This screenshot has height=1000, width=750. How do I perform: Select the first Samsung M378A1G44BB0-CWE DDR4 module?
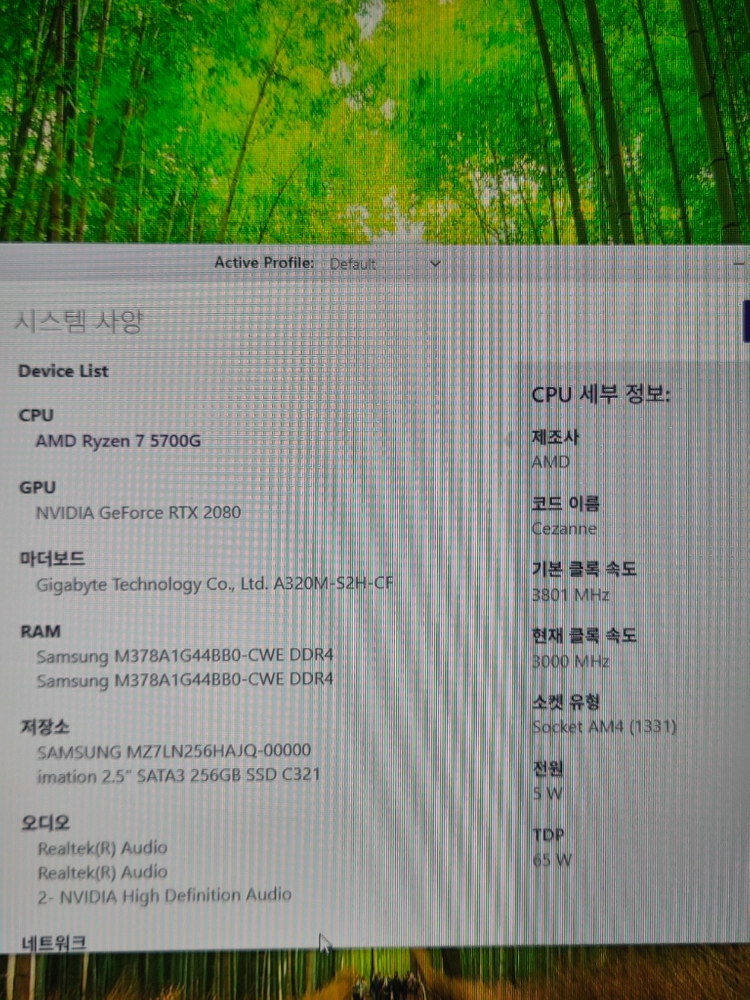(x=185, y=656)
